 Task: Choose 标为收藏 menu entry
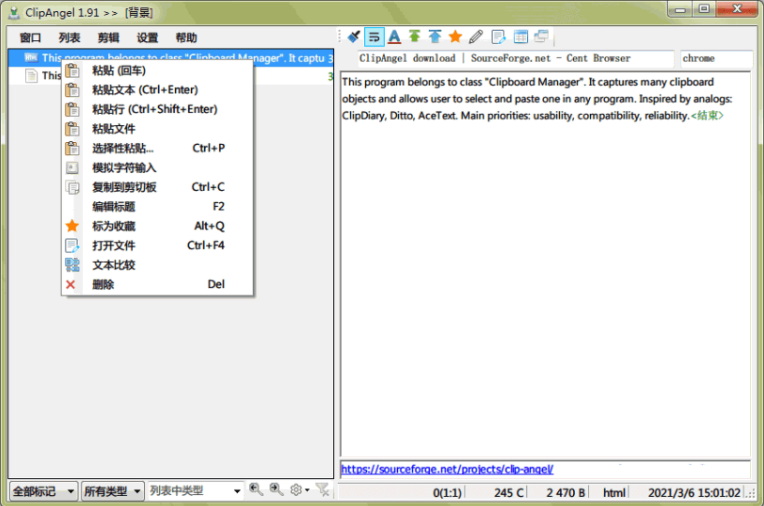(x=157, y=226)
